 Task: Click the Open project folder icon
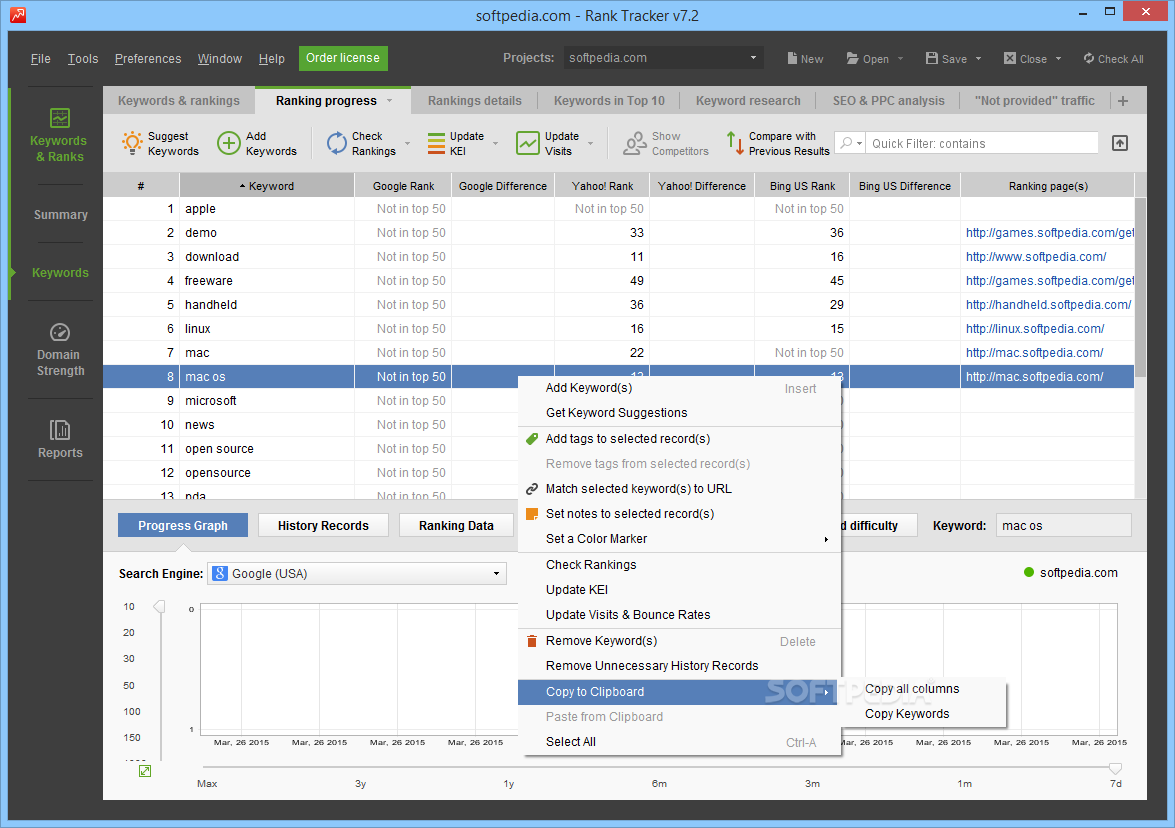(x=853, y=58)
